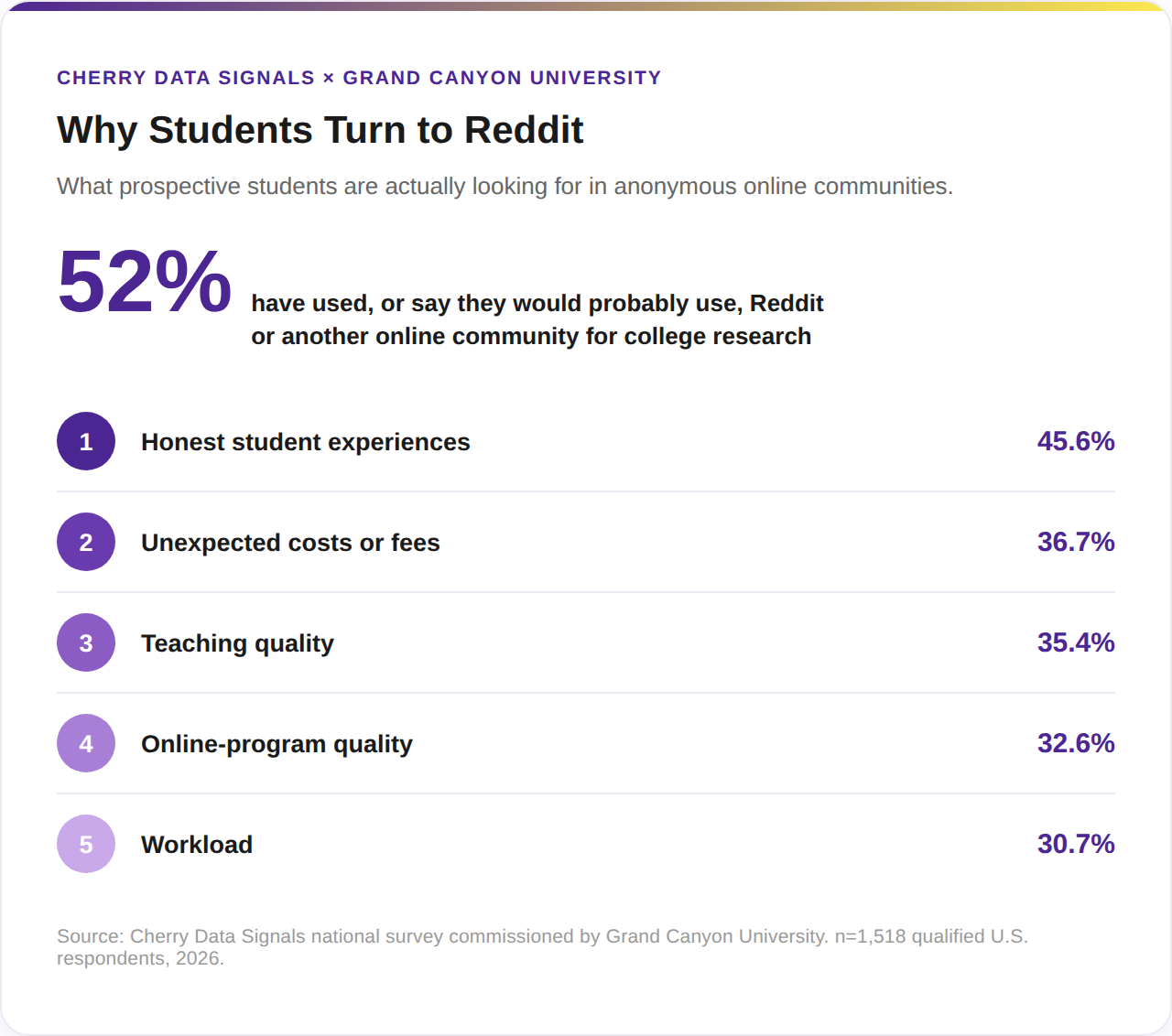Select the Teaching quality label
1172x1036 pixels.
237,643
